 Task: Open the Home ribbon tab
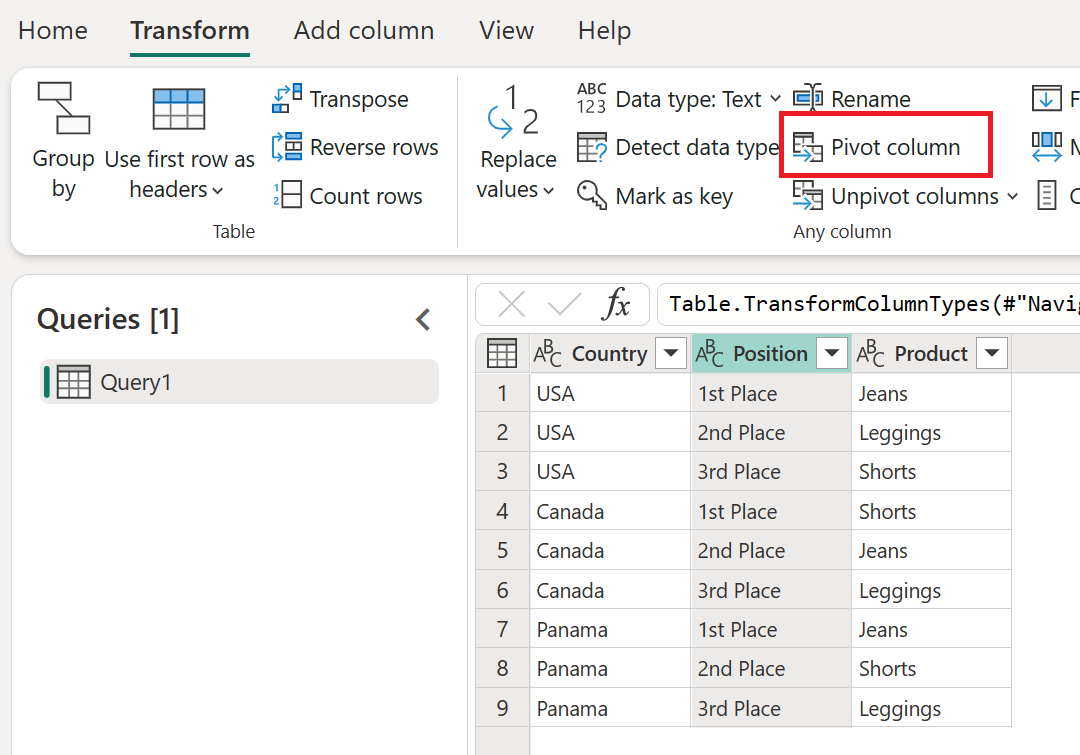(53, 30)
